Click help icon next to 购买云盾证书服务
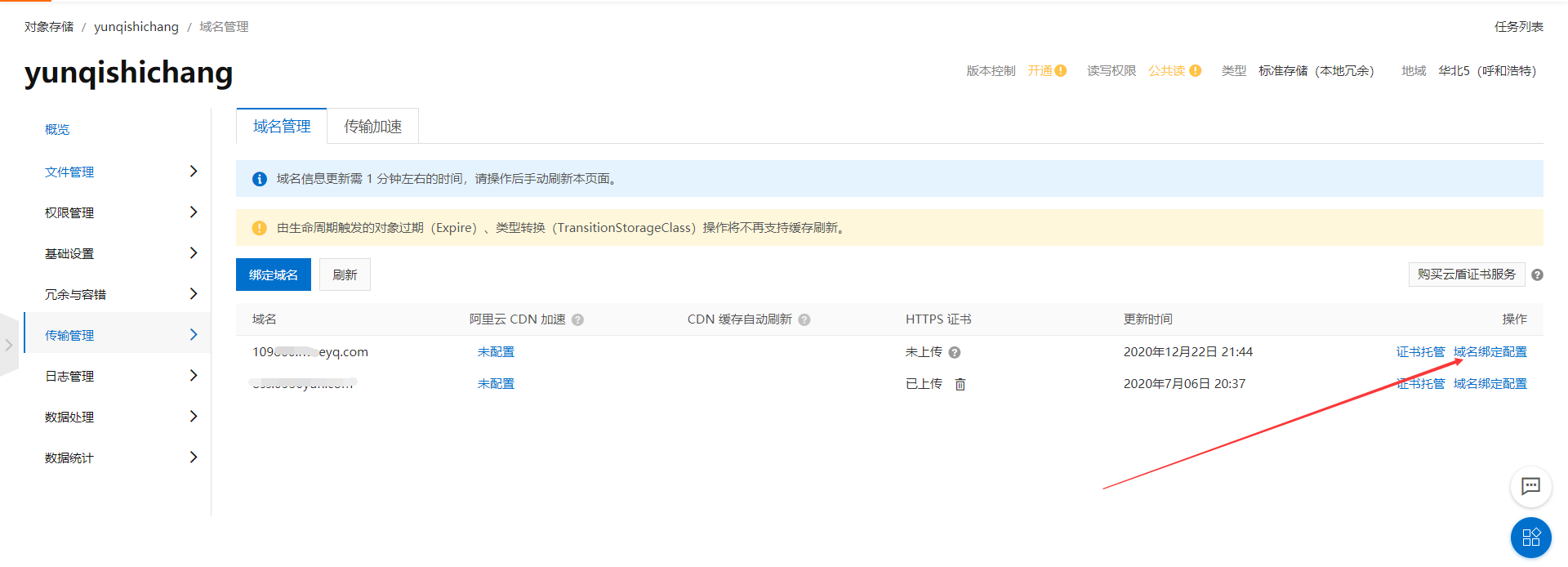 tap(1537, 275)
